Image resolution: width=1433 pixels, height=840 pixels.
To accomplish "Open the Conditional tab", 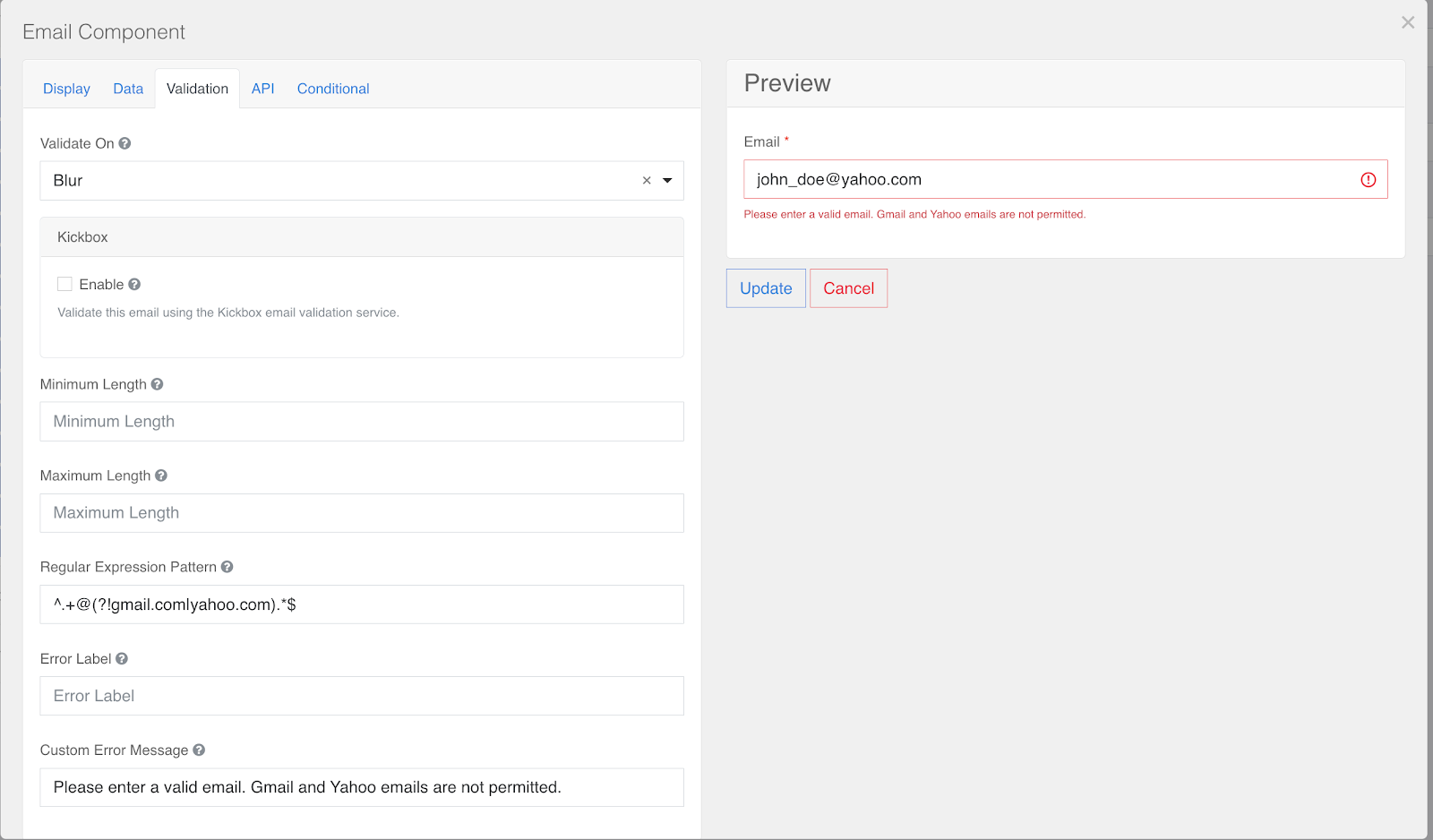I will (x=333, y=89).
